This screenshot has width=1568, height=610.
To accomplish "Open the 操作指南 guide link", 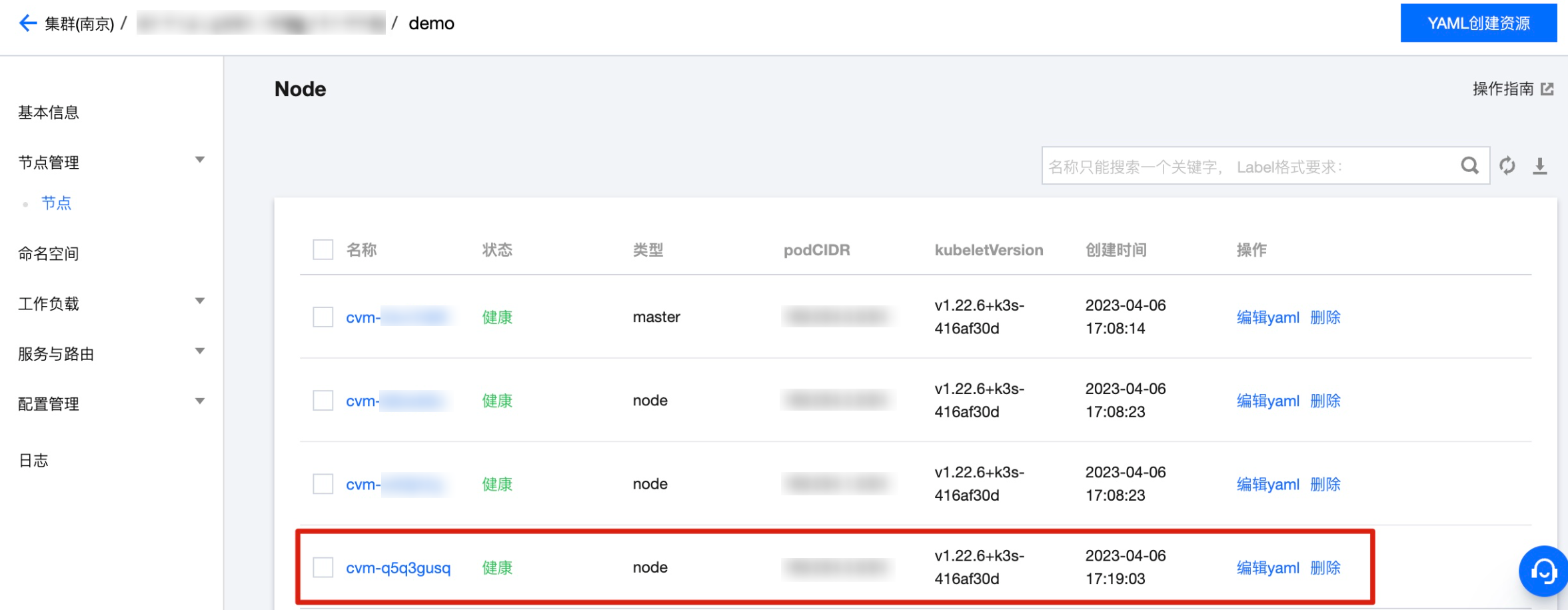I will click(1503, 89).
